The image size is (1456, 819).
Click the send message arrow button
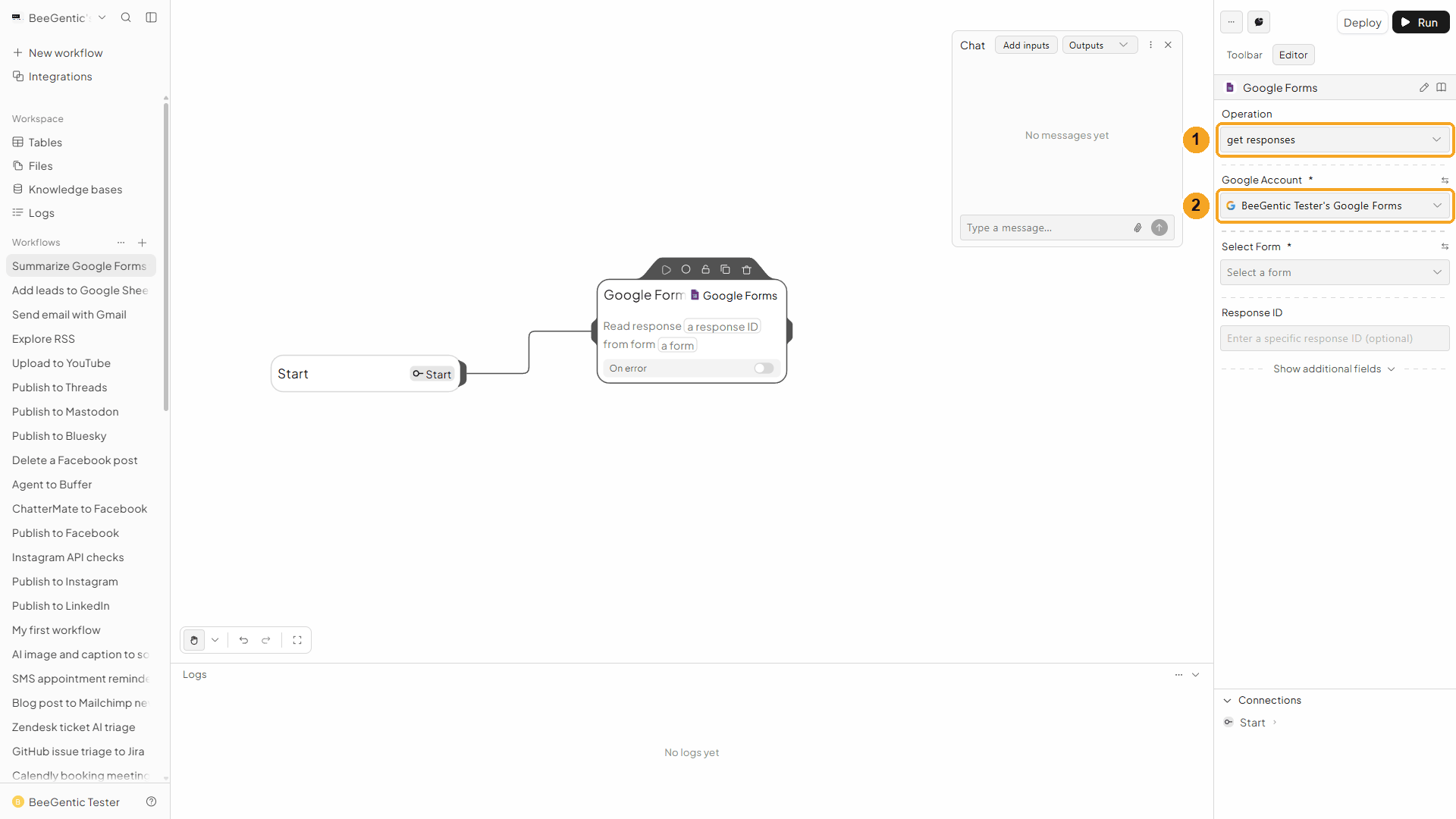pos(1159,227)
